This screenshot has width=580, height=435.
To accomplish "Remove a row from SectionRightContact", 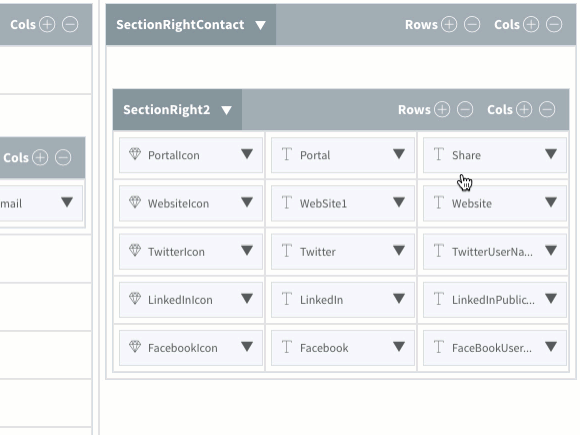I will (472, 25).
